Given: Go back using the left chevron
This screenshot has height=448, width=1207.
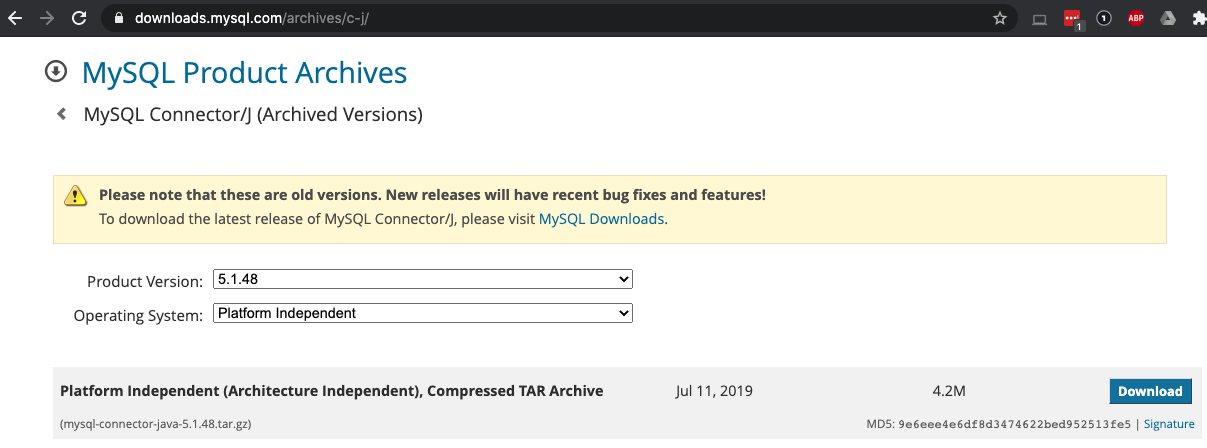Looking at the screenshot, I should pyautogui.click(x=62, y=114).
